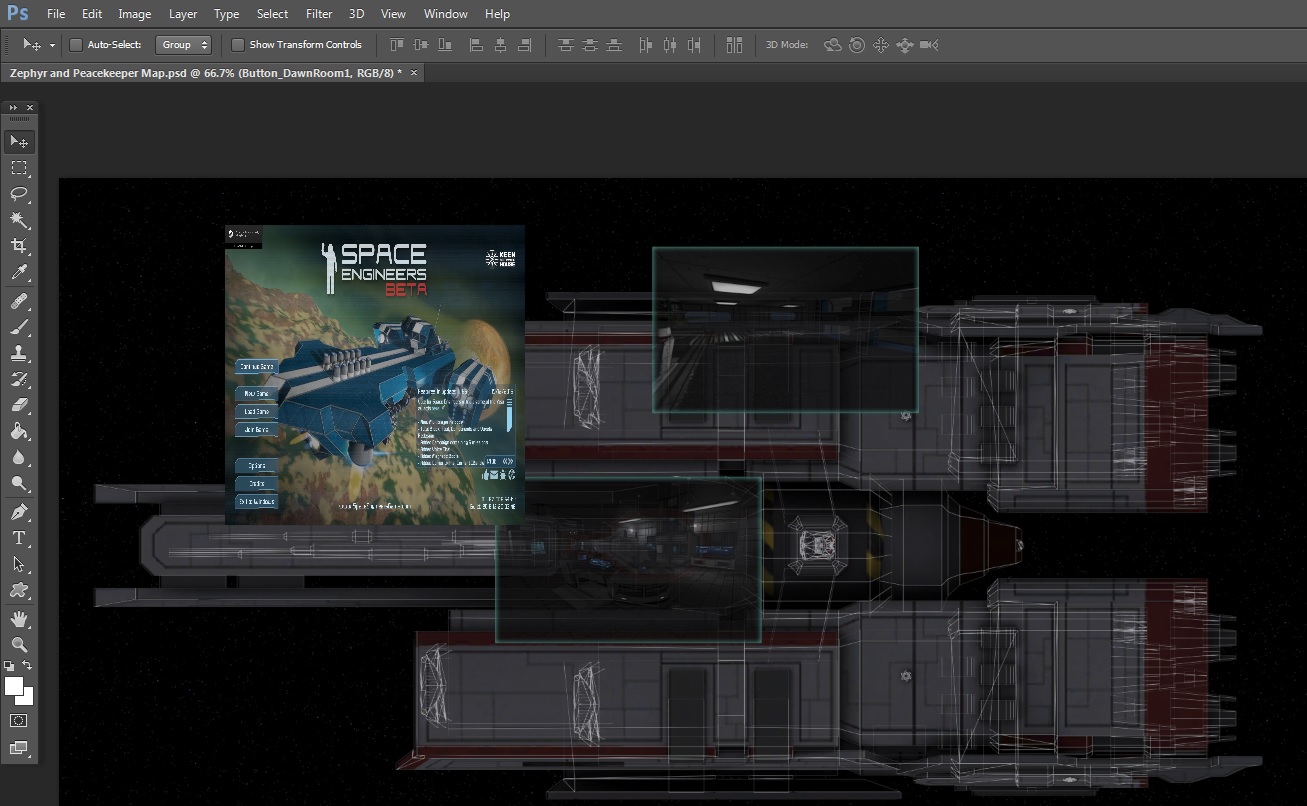Expand the toolbox panel double-arrow
1307x806 pixels.
point(13,107)
